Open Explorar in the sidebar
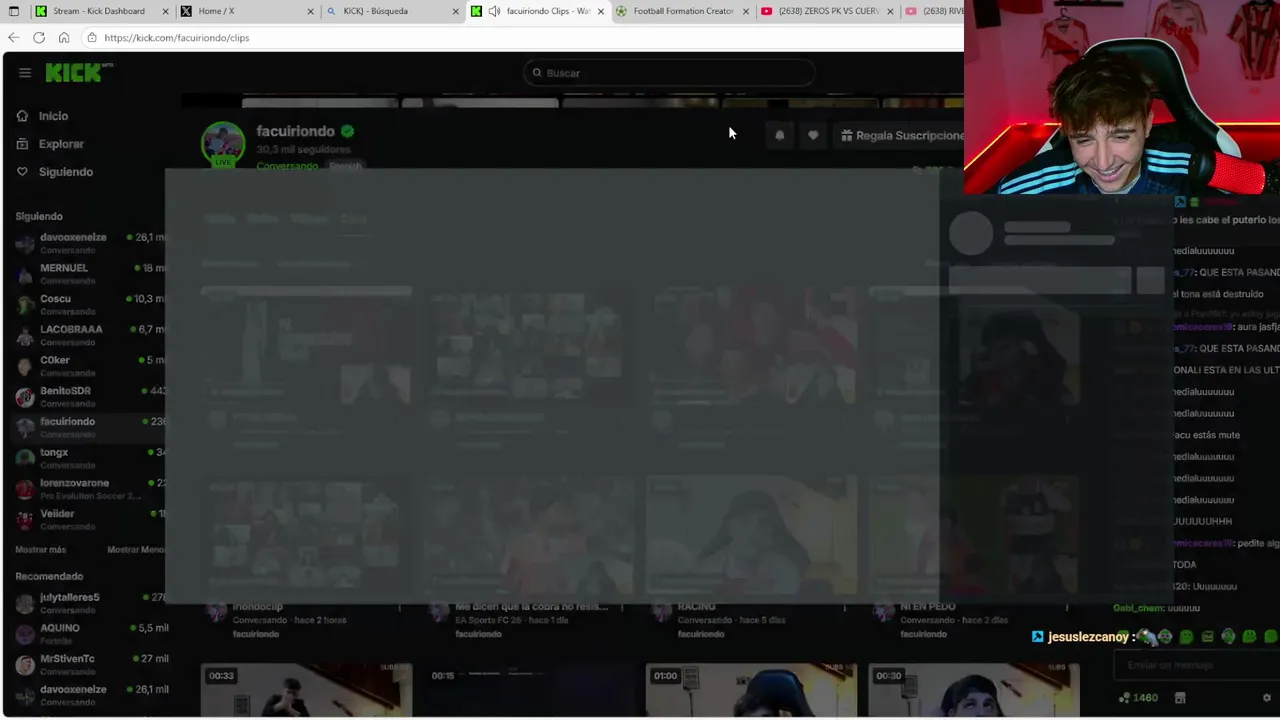This screenshot has width=1280, height=720. [61, 144]
